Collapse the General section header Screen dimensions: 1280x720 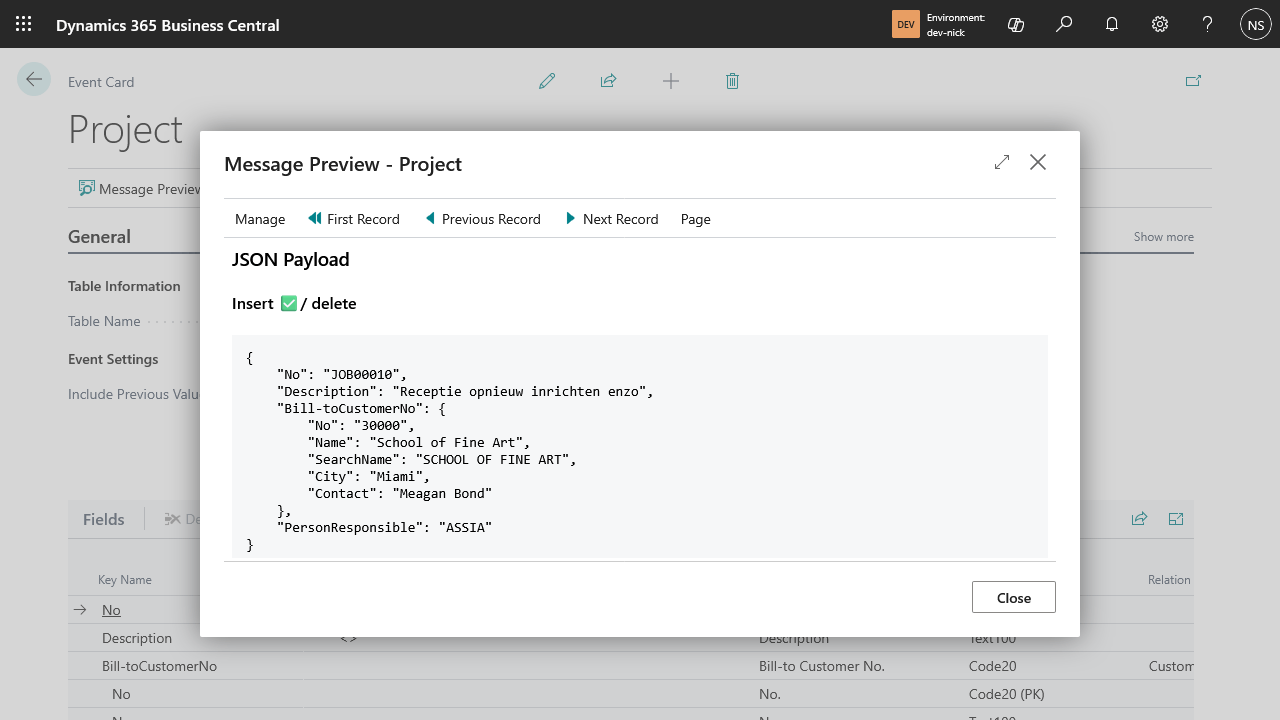pos(99,237)
